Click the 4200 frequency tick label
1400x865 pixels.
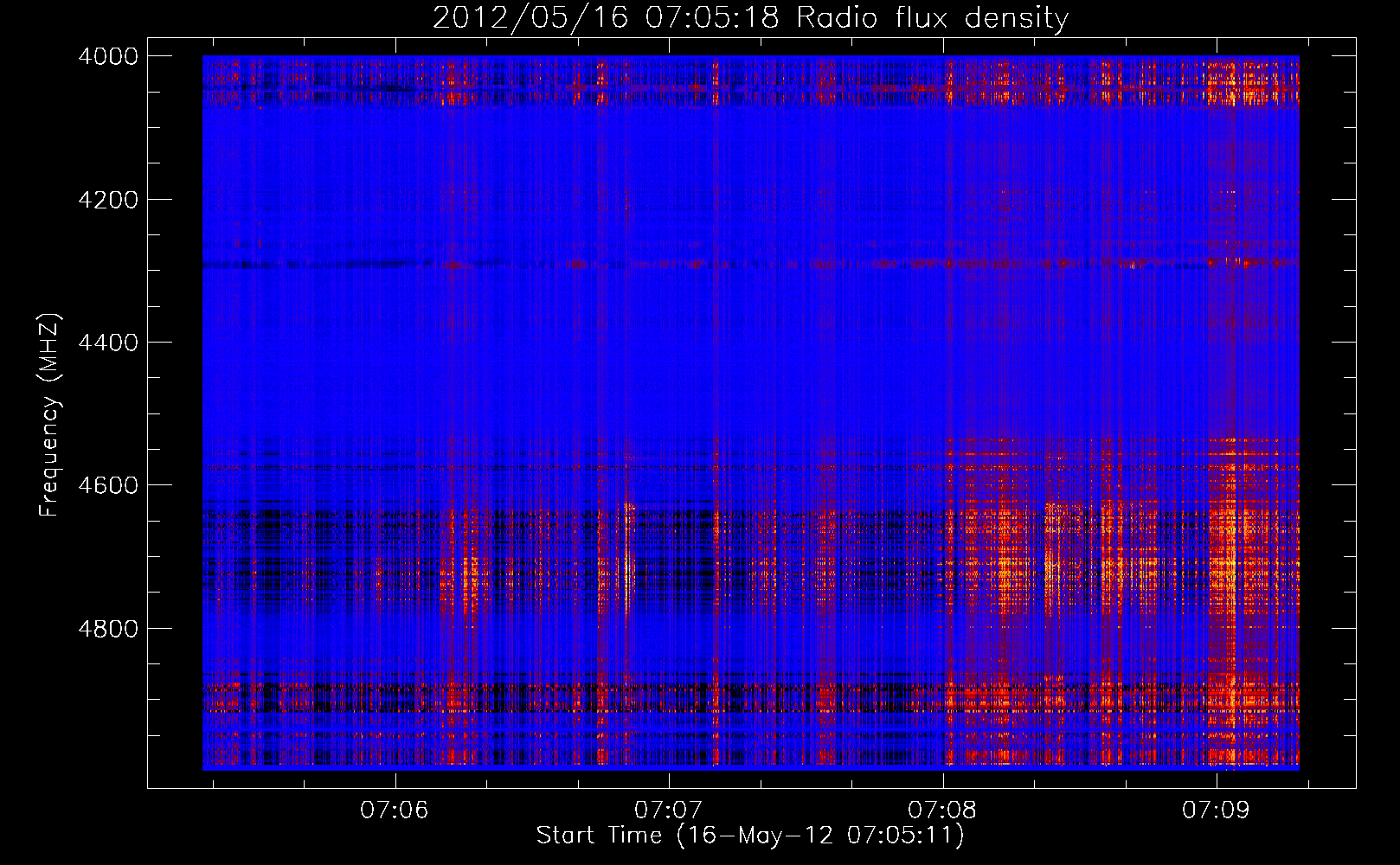(108, 200)
